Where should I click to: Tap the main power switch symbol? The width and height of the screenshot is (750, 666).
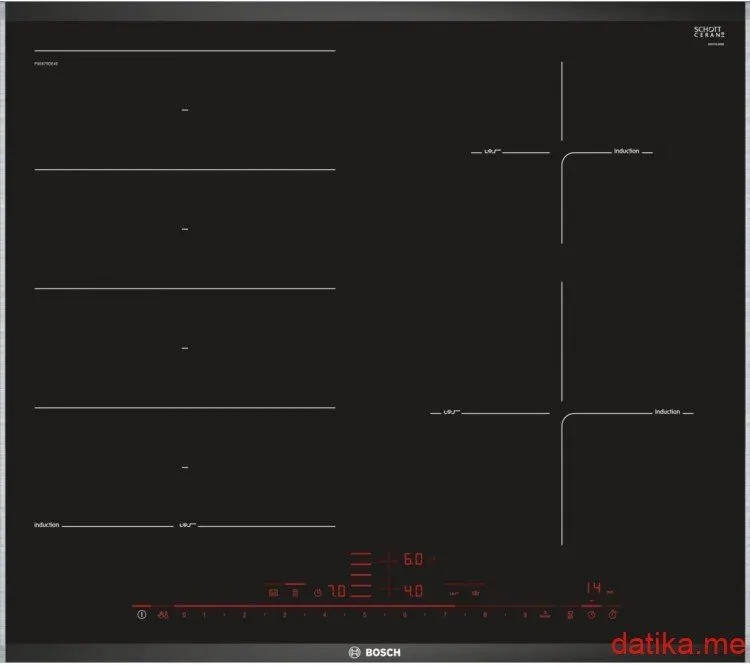[142, 614]
